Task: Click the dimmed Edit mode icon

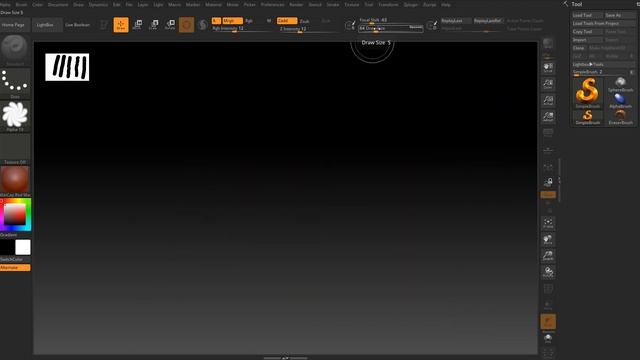Action: 104,25
